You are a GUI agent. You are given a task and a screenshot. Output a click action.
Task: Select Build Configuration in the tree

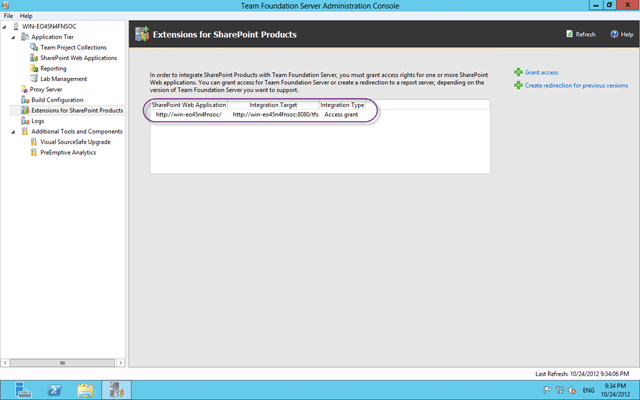pyautogui.click(x=57, y=100)
